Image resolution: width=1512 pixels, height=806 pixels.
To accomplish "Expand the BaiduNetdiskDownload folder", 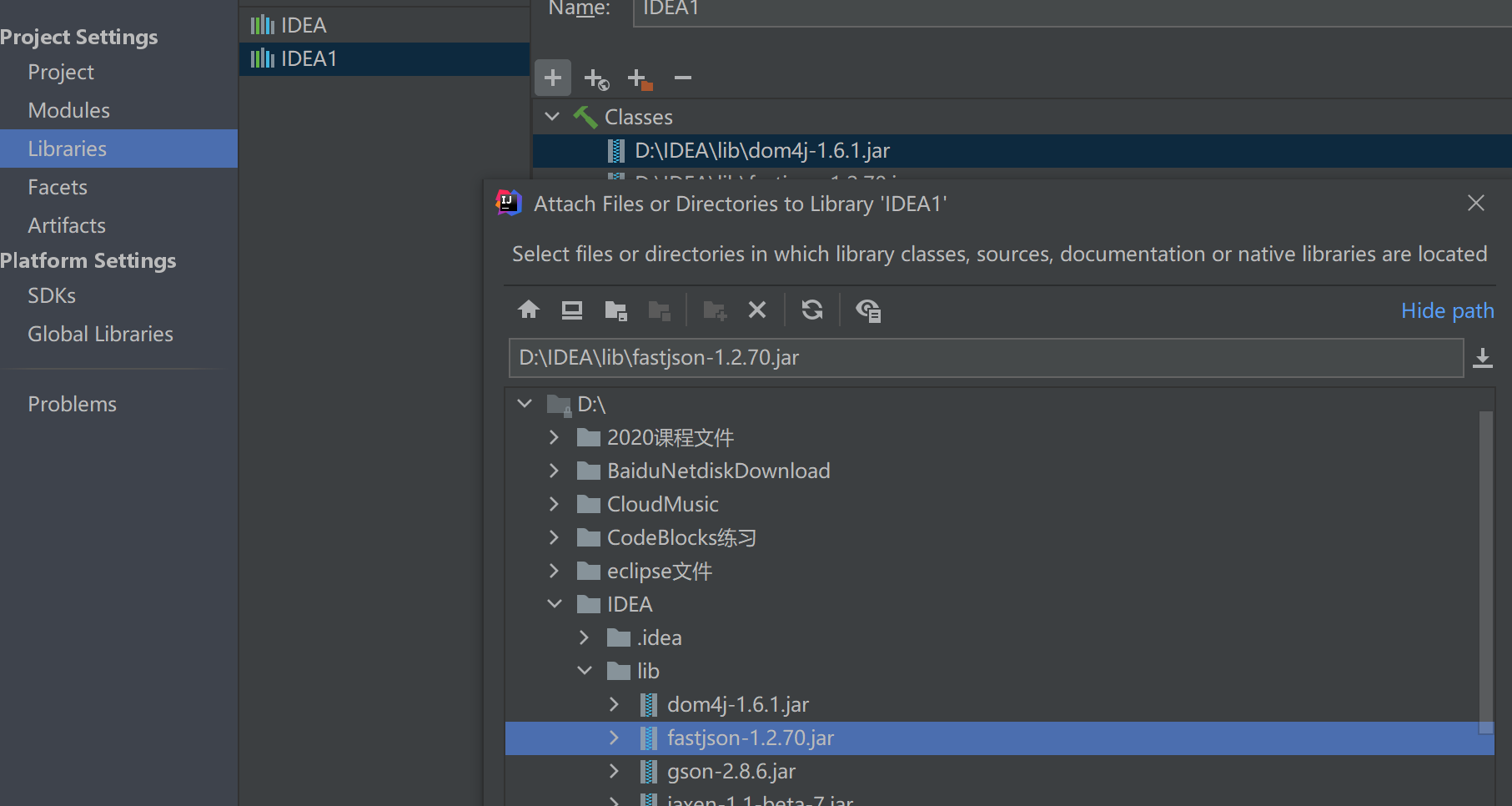I will point(554,470).
